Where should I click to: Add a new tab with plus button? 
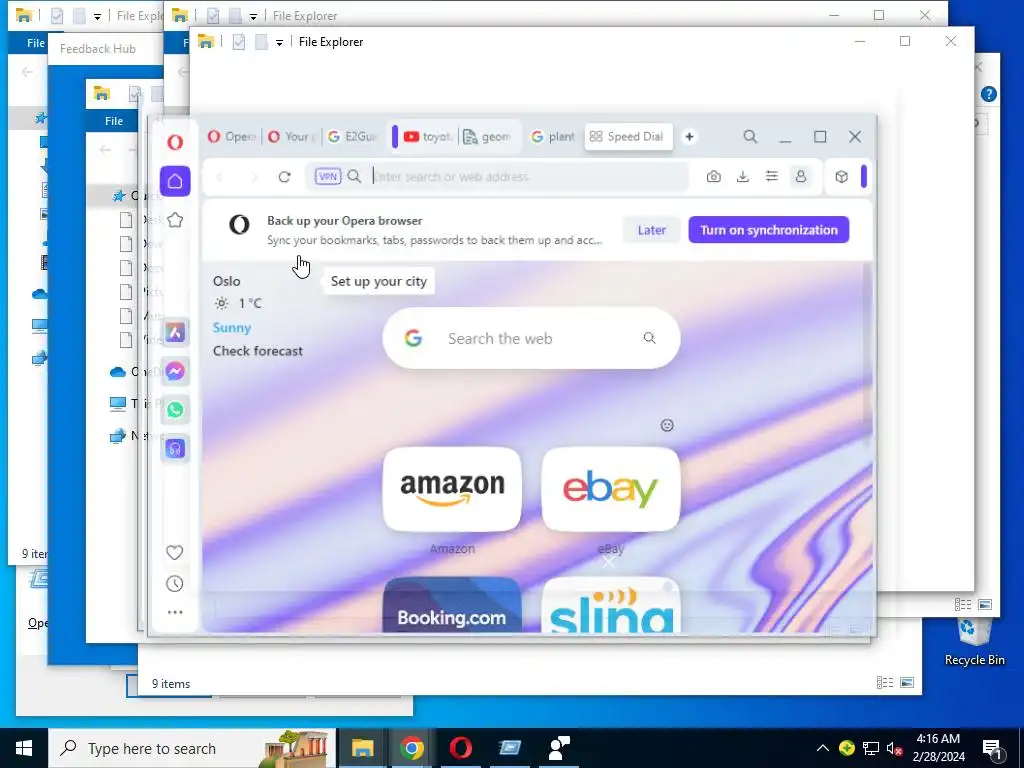[689, 136]
